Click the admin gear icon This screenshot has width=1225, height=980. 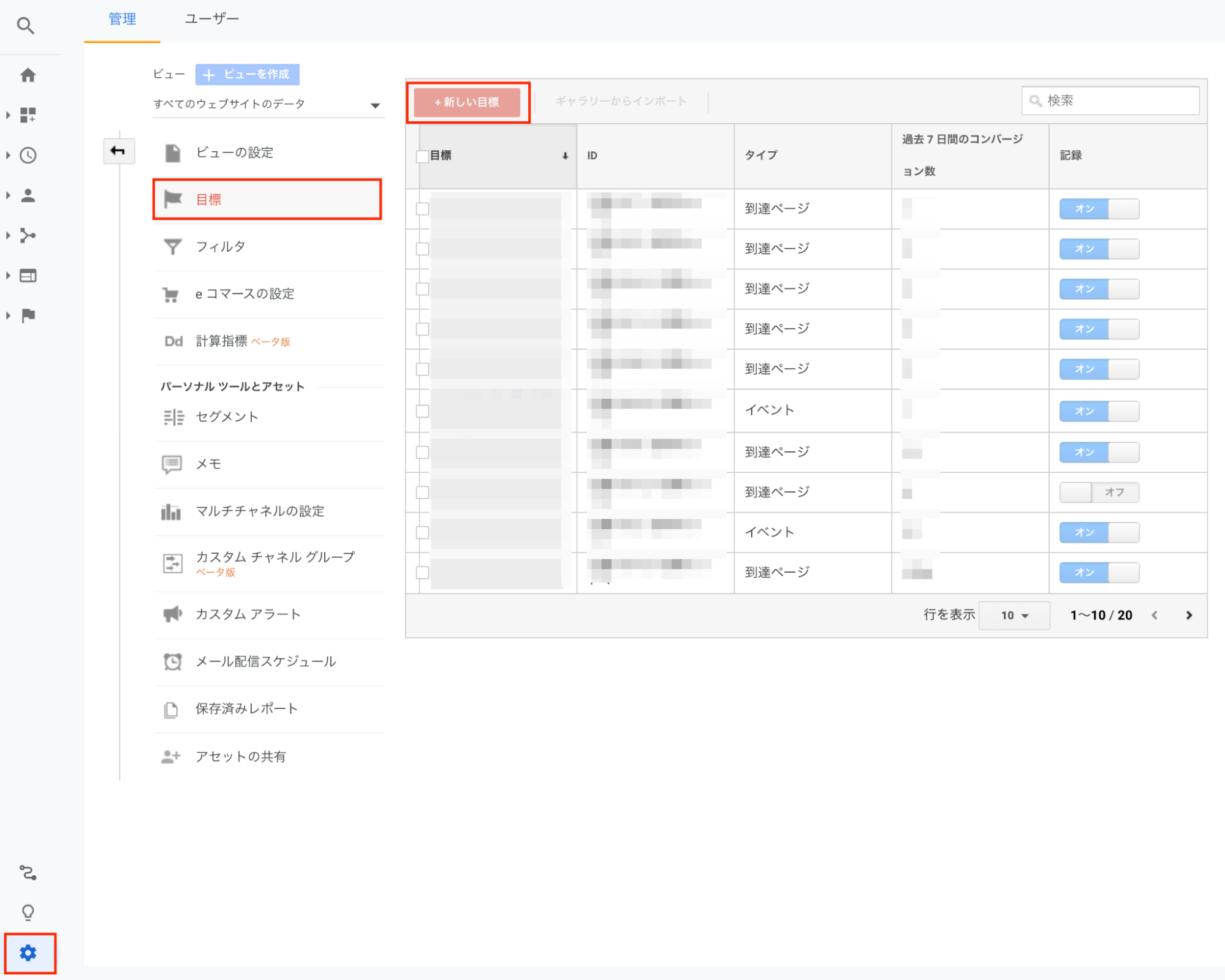tap(28, 953)
